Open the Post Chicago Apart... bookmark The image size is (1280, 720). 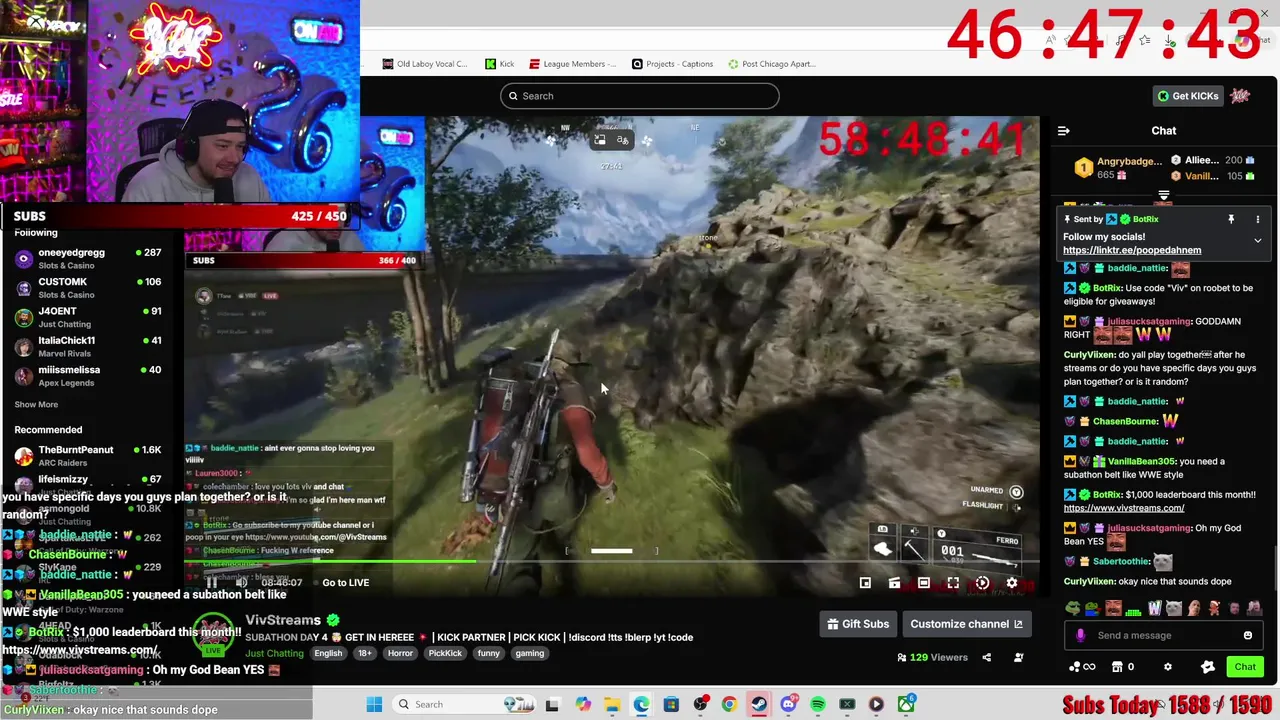(x=772, y=64)
